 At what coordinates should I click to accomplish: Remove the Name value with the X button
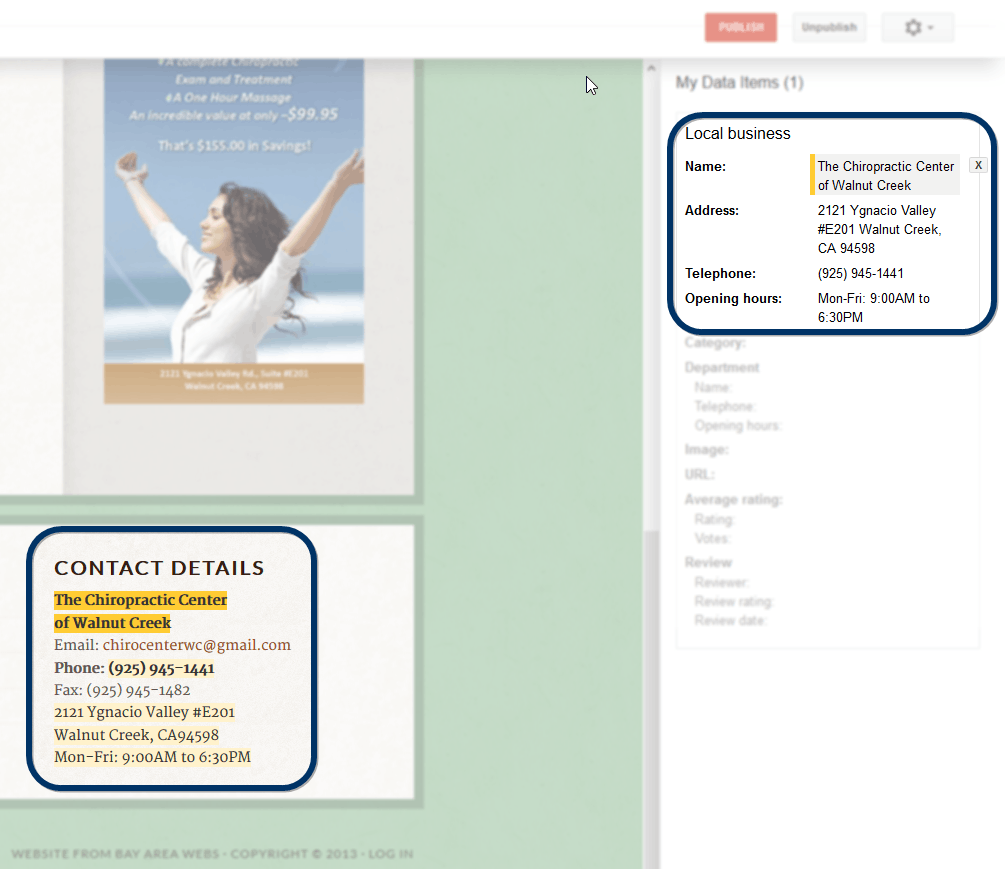(978, 165)
